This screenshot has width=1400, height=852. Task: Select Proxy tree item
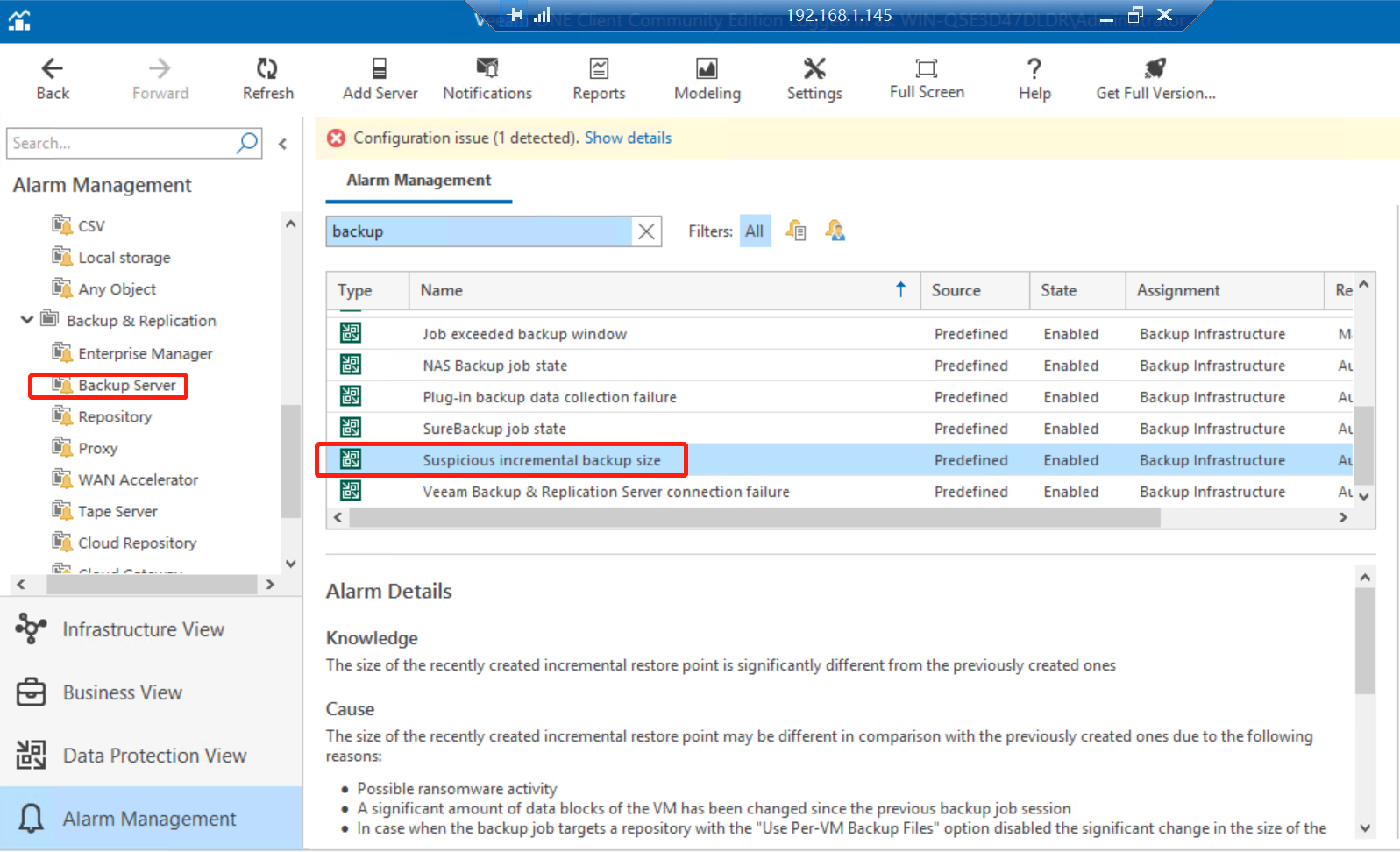coord(97,448)
